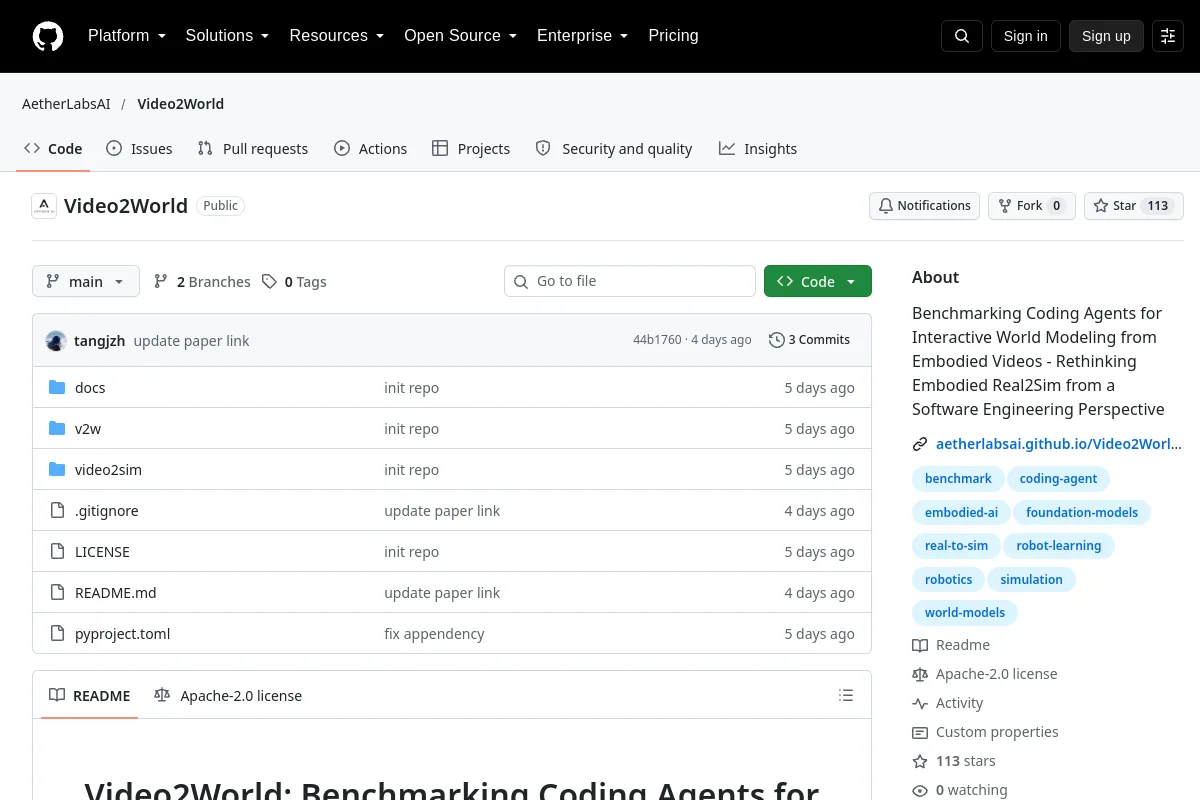
Task: Open commit hash 44b1760 link
Action: [657, 340]
